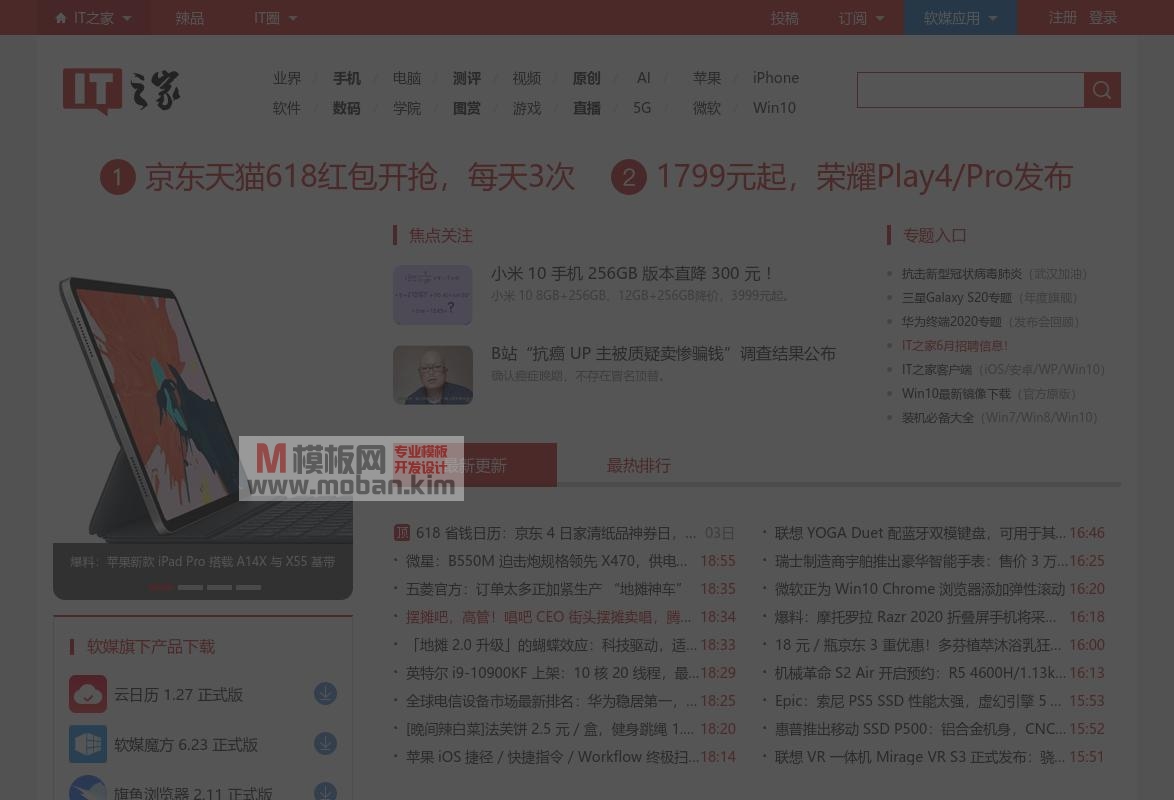Open 辣品 in top bar
This screenshot has width=1174, height=800.
pyautogui.click(x=189, y=18)
